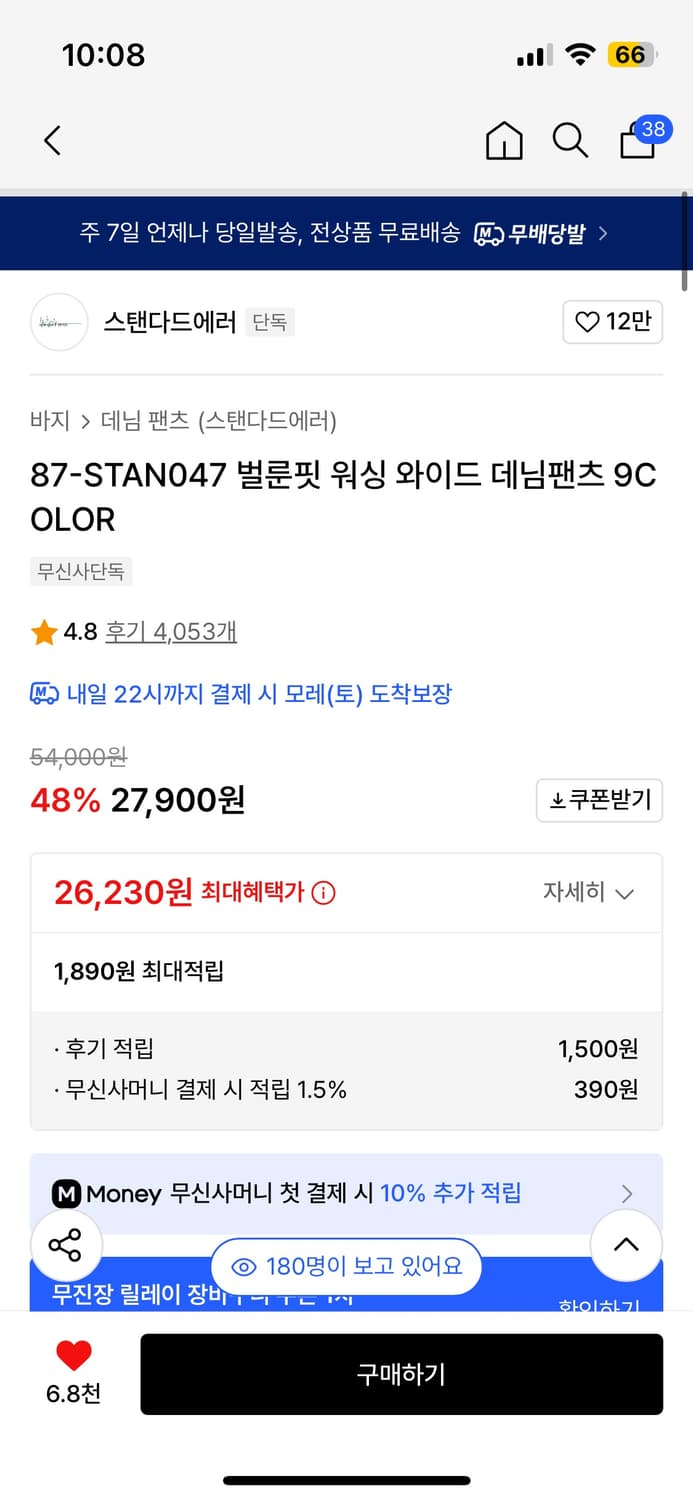The image size is (693, 1500).
Task: Tap the 구매하기 purchase button
Action: 401,1374
